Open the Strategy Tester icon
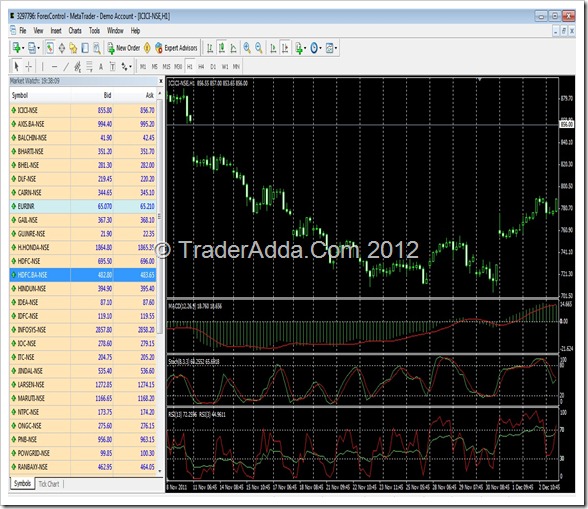Screen dimensions: 588x509 (97, 48)
